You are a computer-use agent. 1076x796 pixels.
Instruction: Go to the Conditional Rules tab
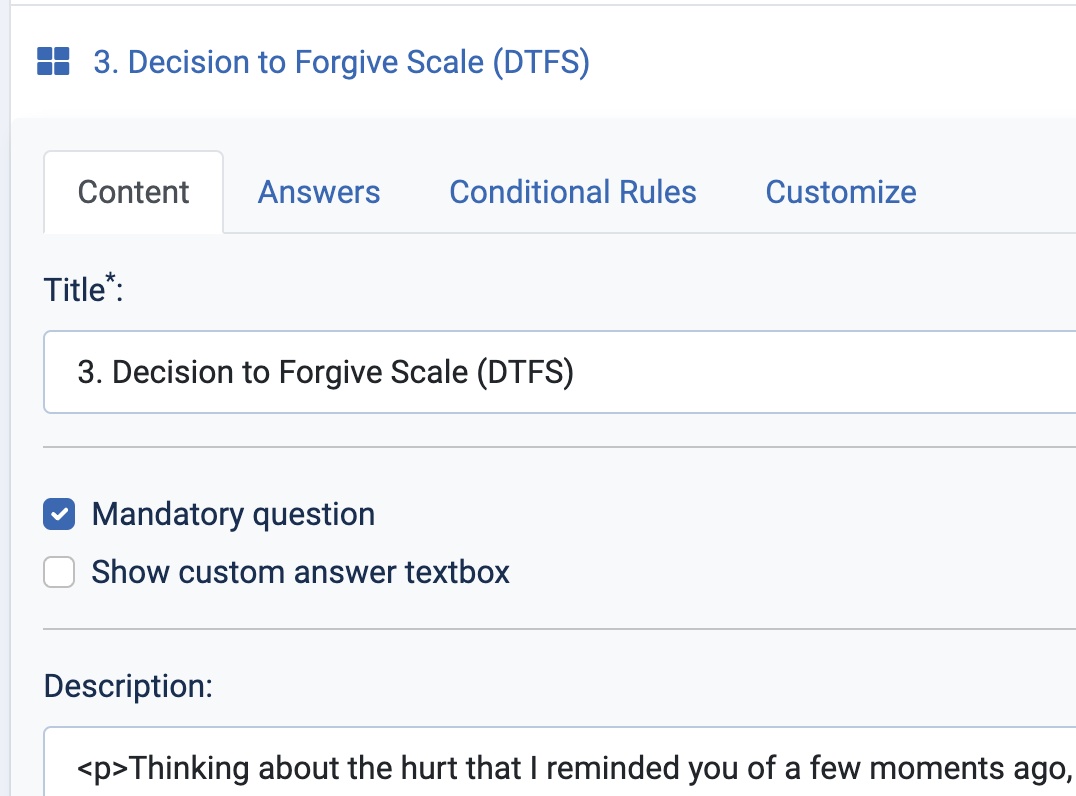click(573, 192)
